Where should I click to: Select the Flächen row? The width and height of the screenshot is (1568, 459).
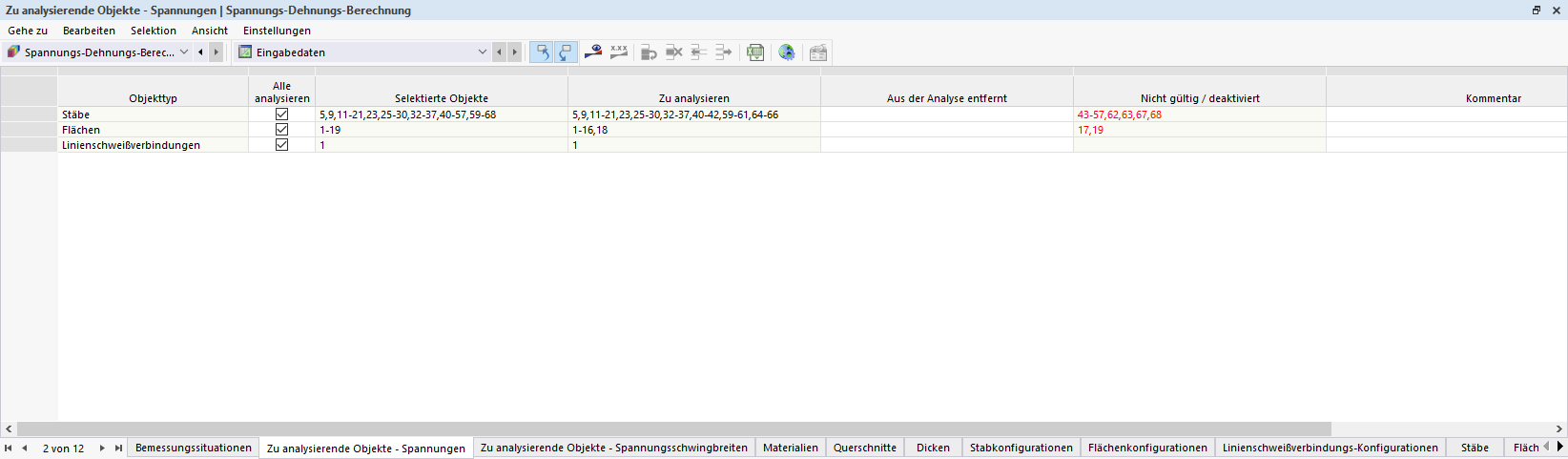click(29, 130)
